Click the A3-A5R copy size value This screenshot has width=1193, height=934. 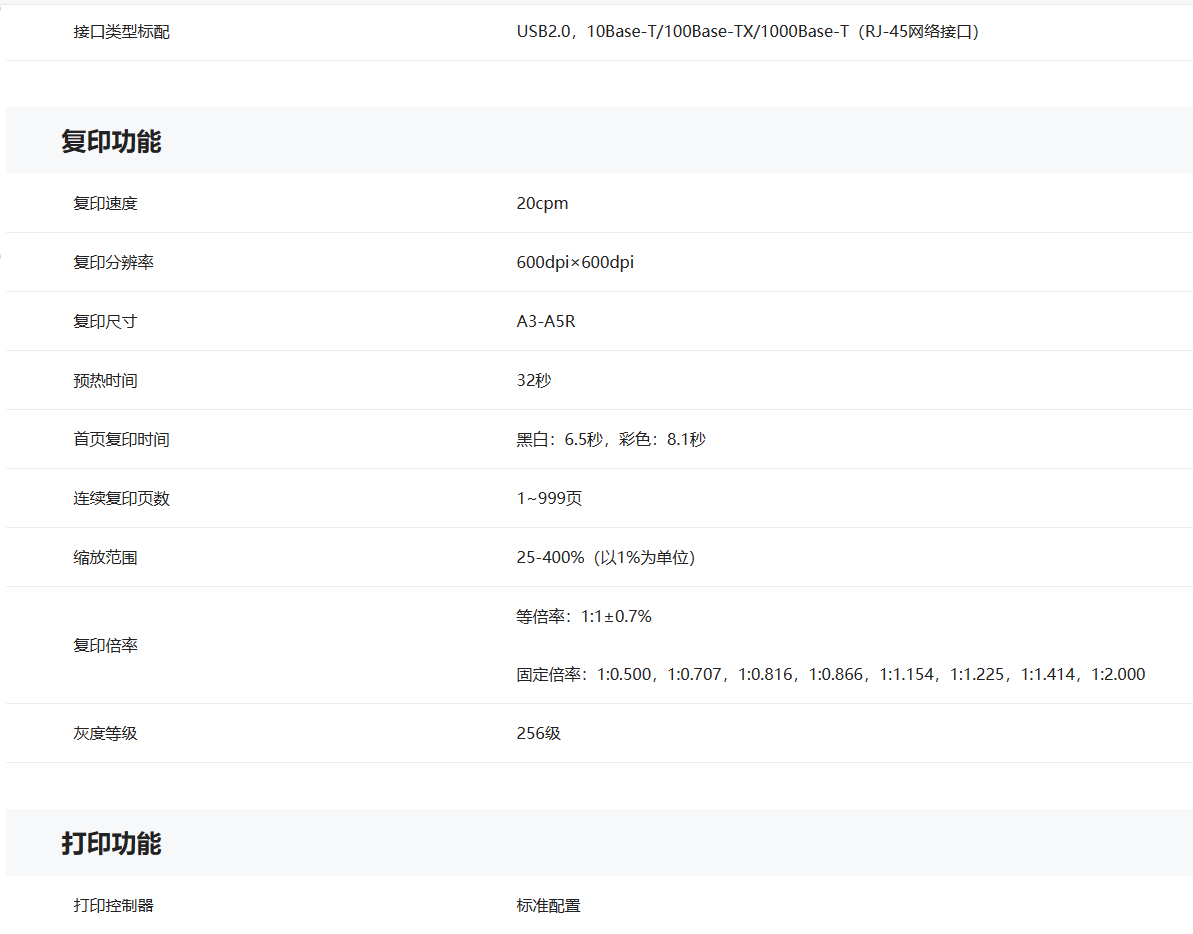tap(546, 322)
